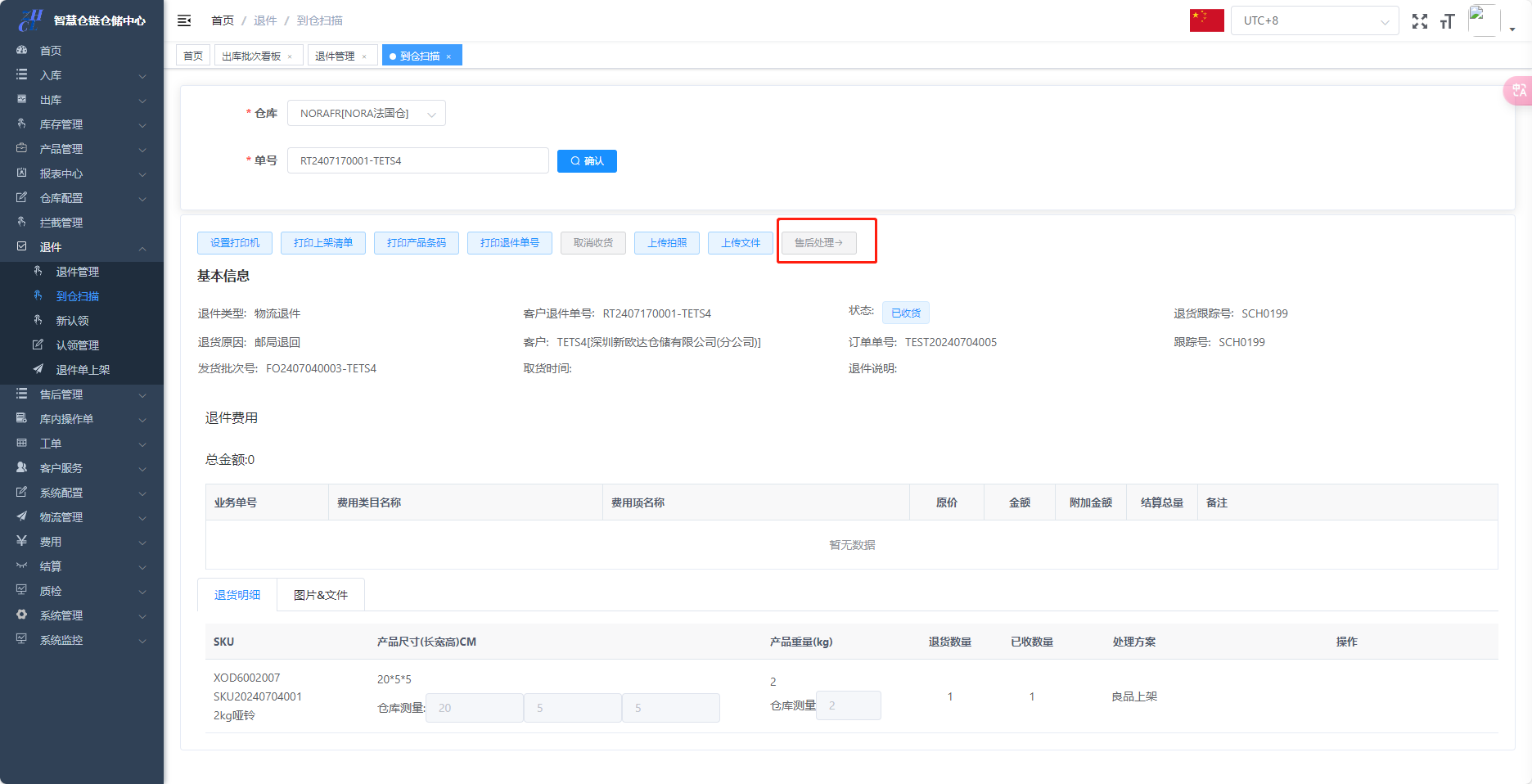Close the 出库批次看板 tab

pyautogui.click(x=290, y=56)
